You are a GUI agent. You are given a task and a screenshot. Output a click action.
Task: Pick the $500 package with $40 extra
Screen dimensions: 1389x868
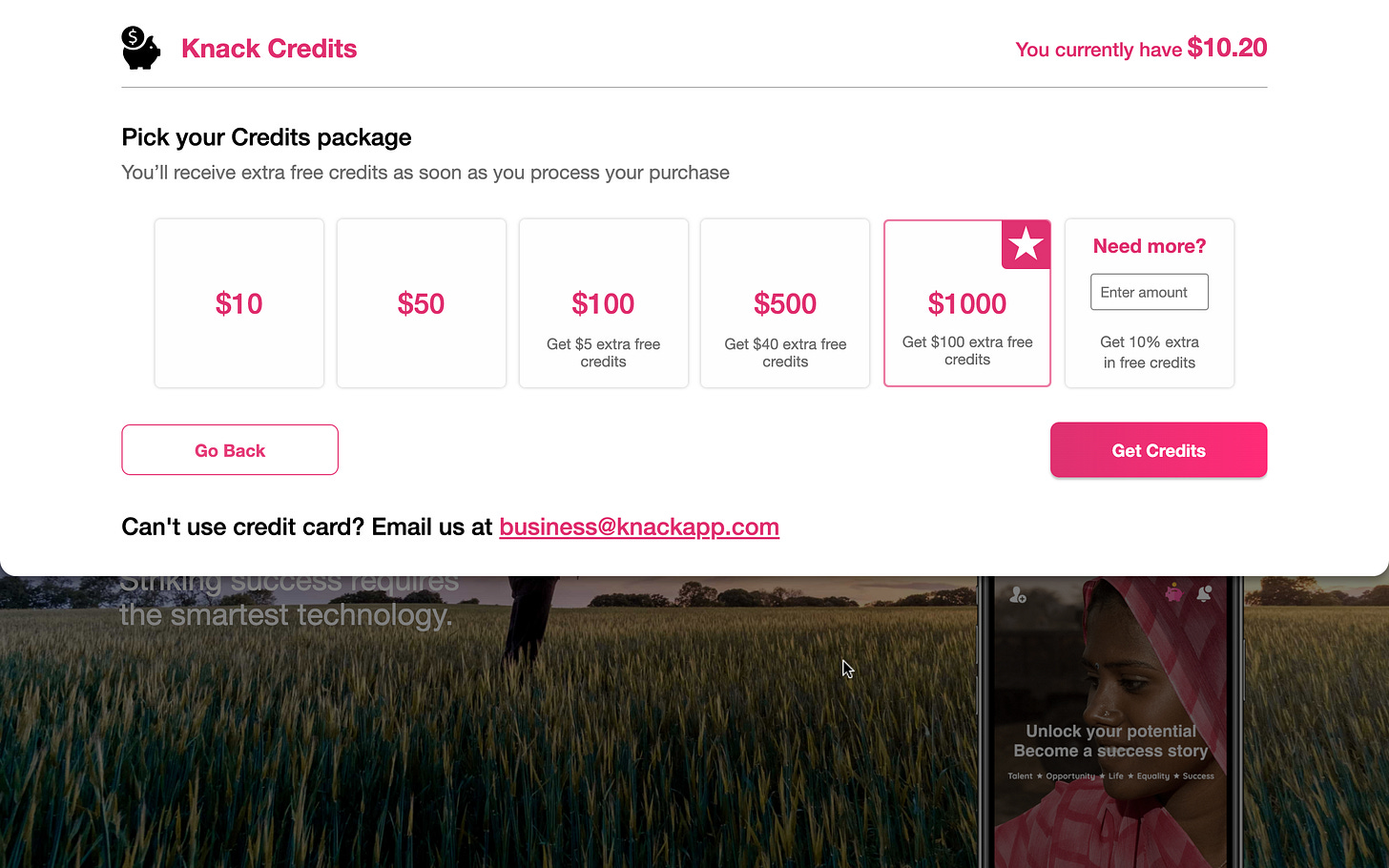(x=785, y=303)
